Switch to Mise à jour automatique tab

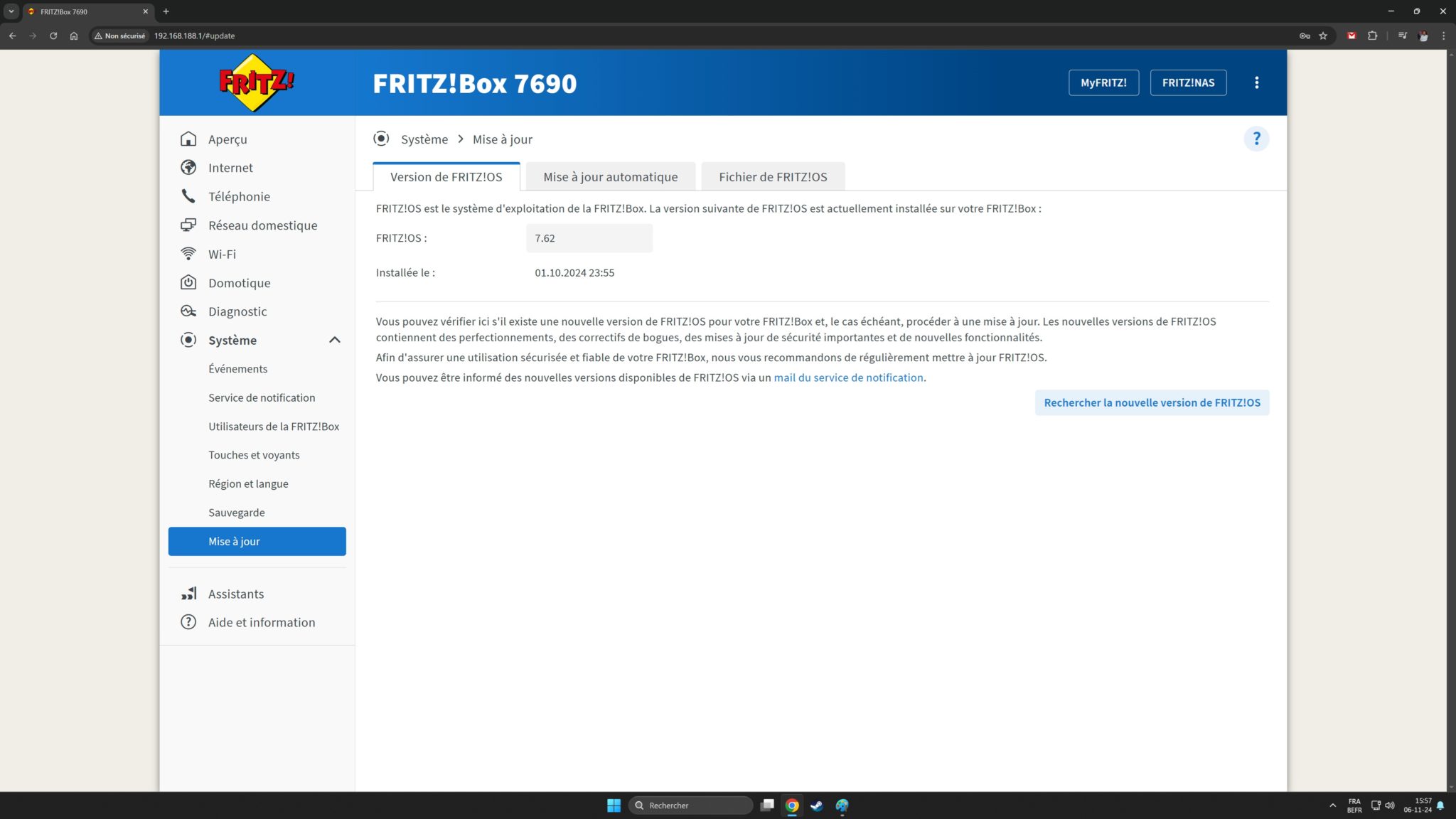tap(611, 176)
